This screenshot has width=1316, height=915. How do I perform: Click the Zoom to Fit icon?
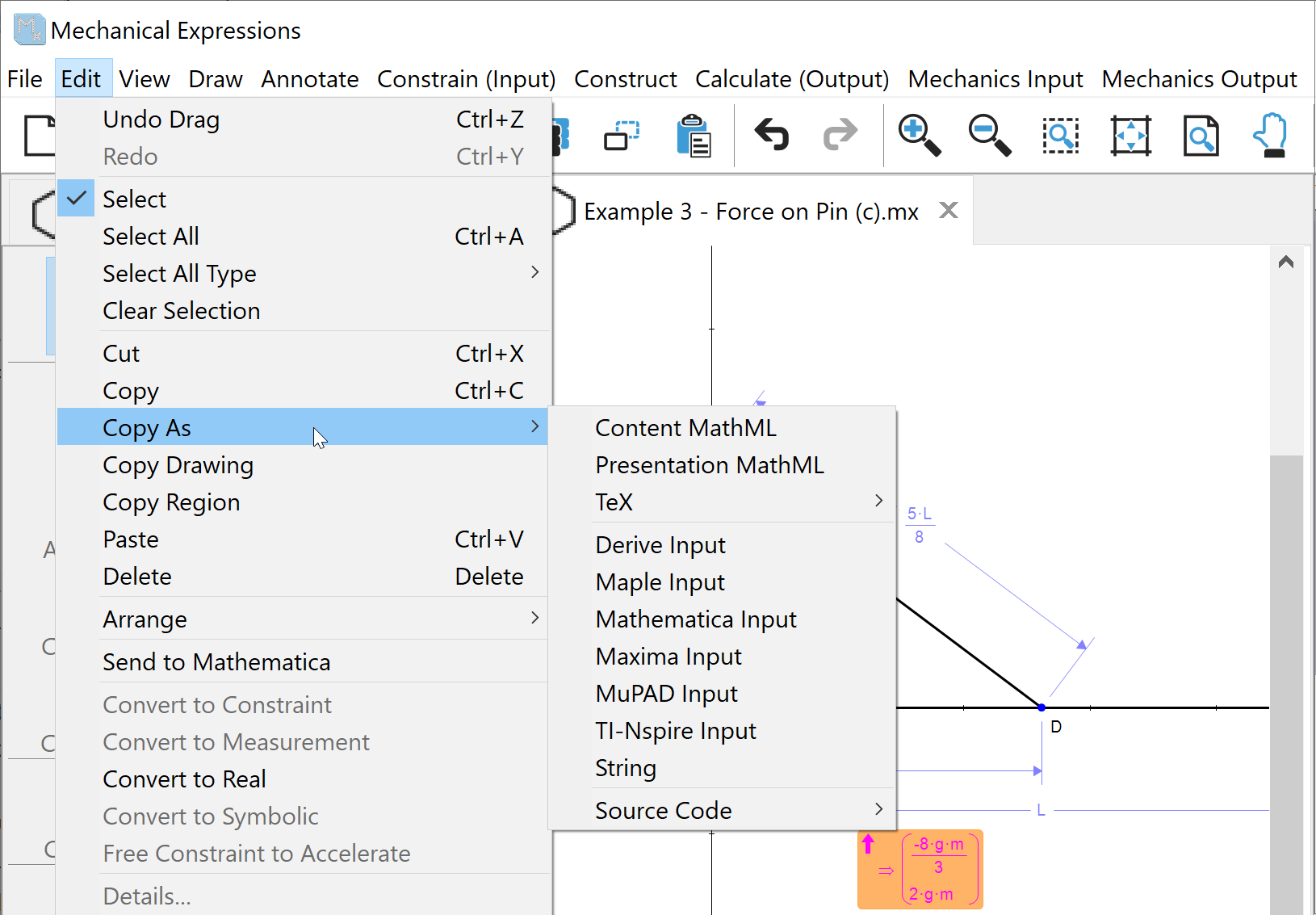(1130, 135)
